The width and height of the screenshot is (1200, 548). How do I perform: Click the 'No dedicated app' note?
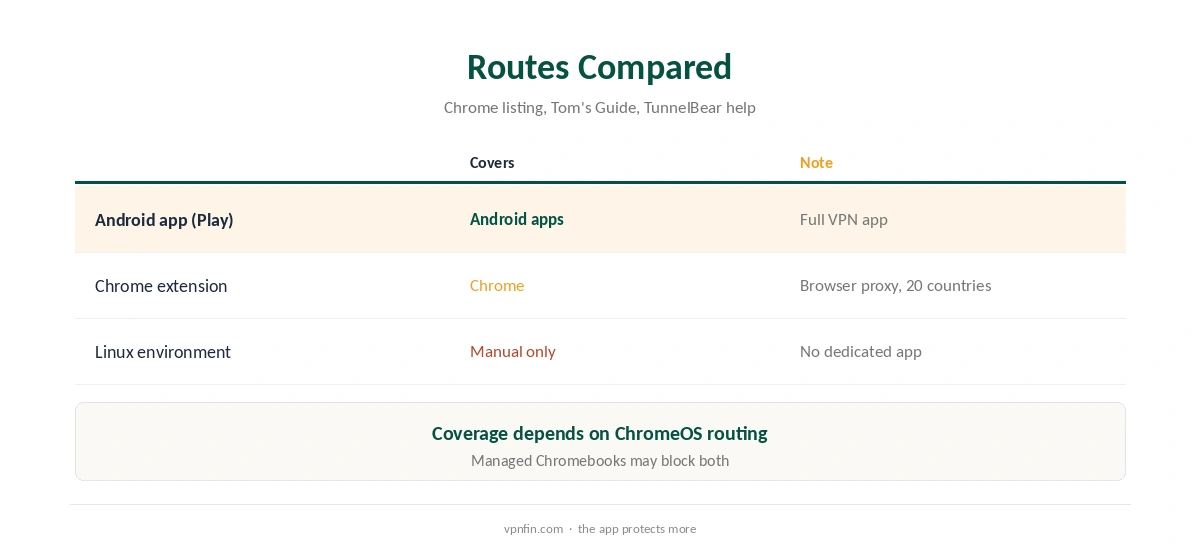(x=861, y=351)
